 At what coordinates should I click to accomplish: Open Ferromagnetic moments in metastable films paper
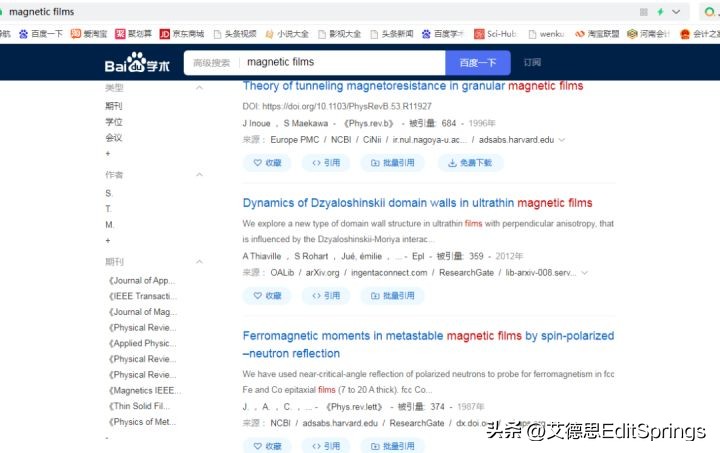428,344
